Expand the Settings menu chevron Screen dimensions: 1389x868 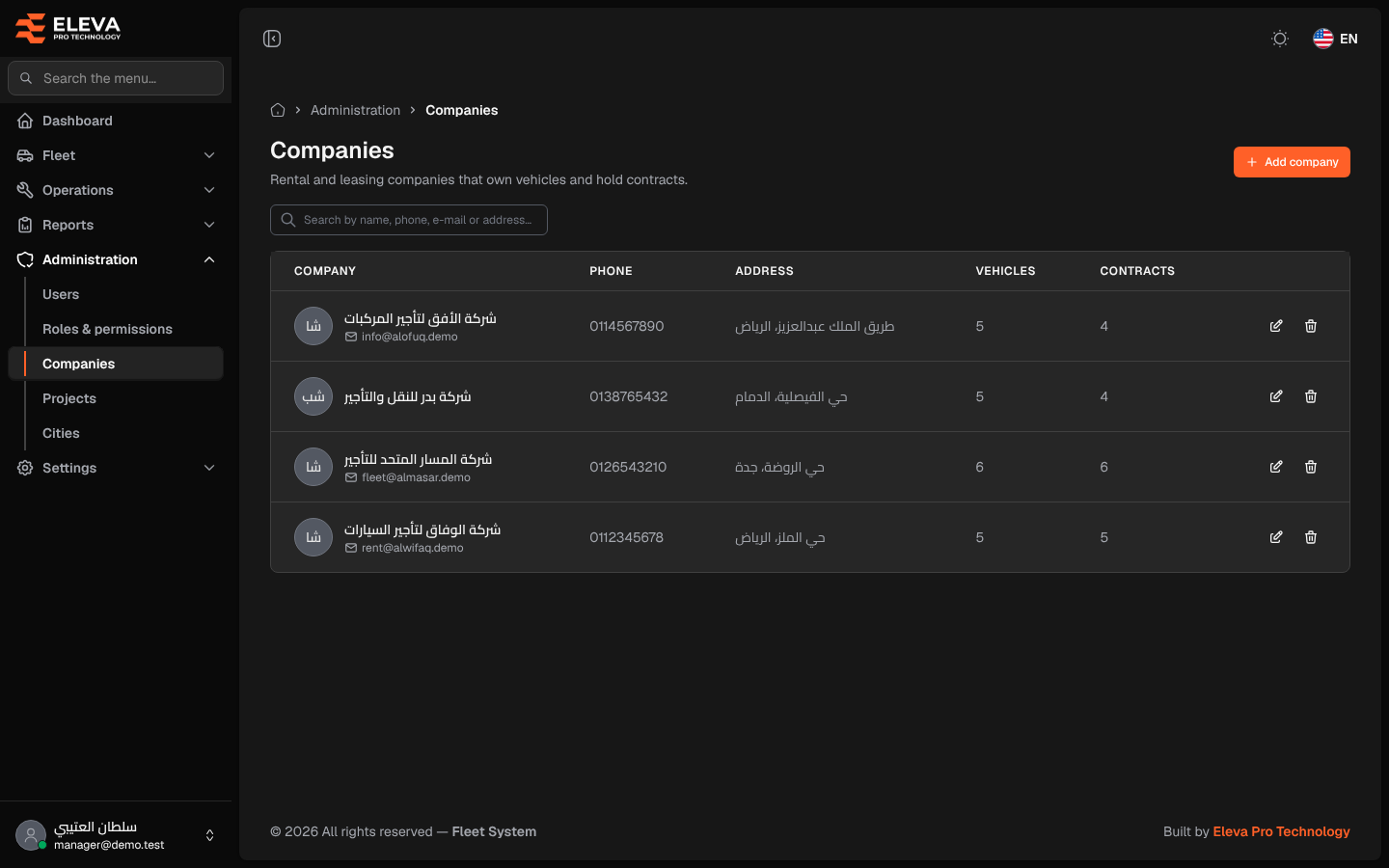pyautogui.click(x=209, y=468)
